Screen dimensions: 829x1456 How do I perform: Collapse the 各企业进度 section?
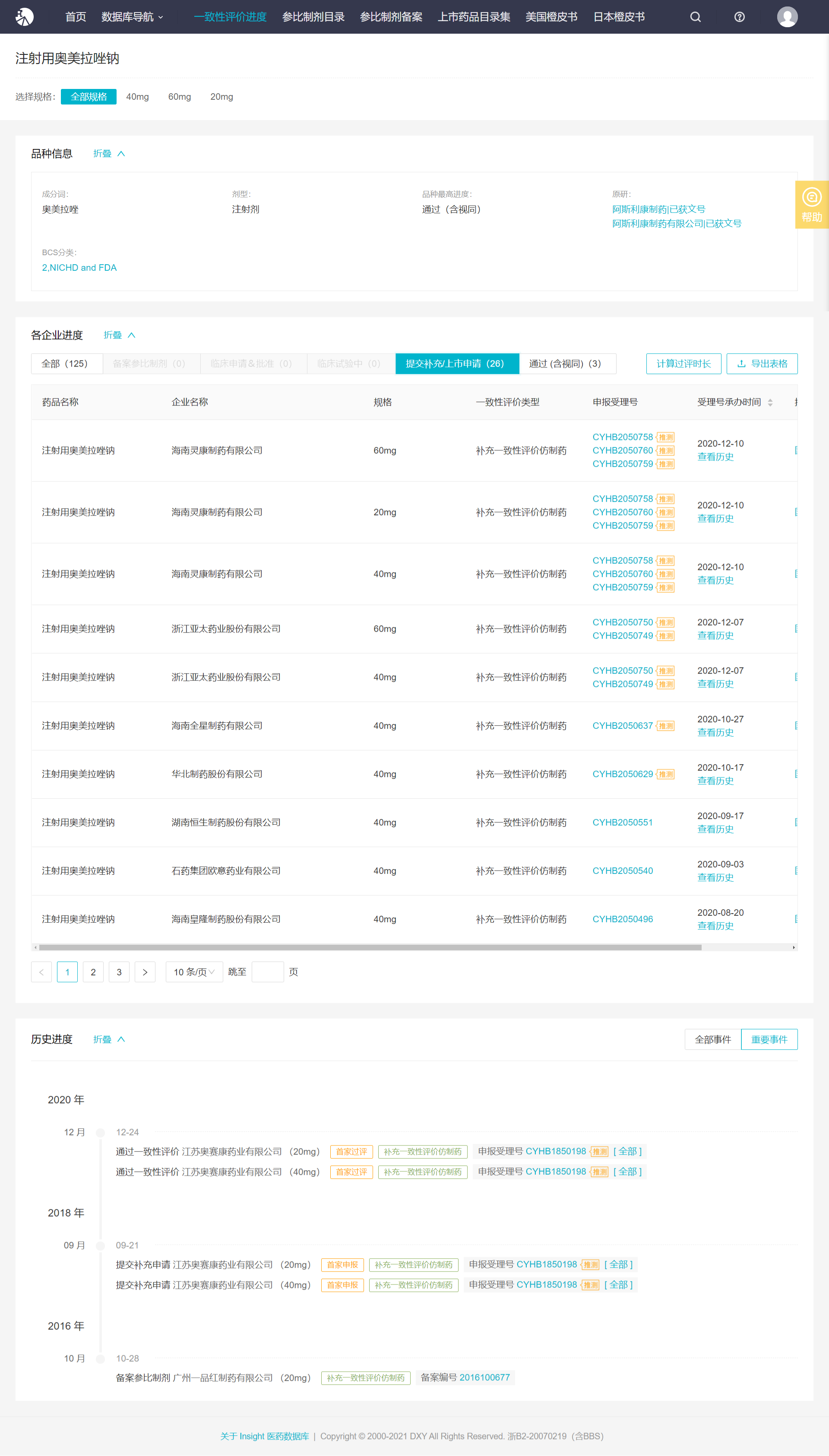(x=119, y=335)
